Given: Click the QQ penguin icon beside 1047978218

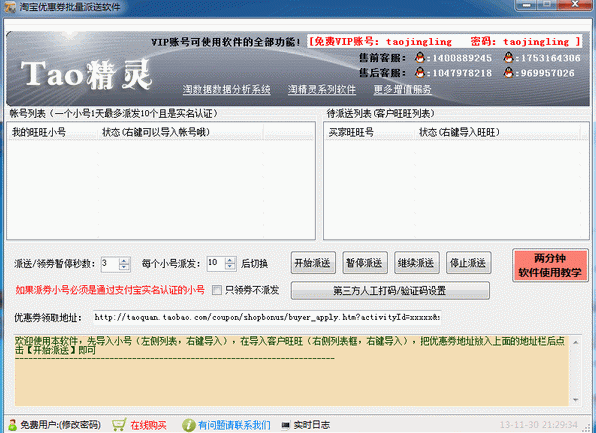Looking at the screenshot, I should coord(420,72).
